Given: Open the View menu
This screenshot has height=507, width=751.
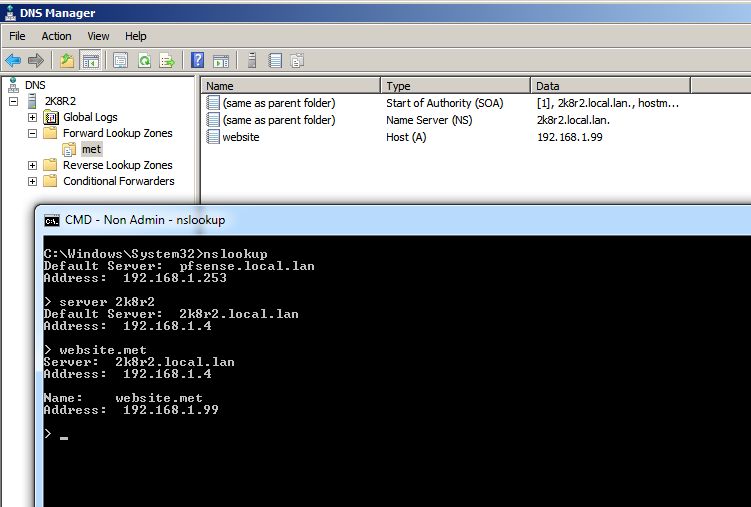Looking at the screenshot, I should [98, 36].
